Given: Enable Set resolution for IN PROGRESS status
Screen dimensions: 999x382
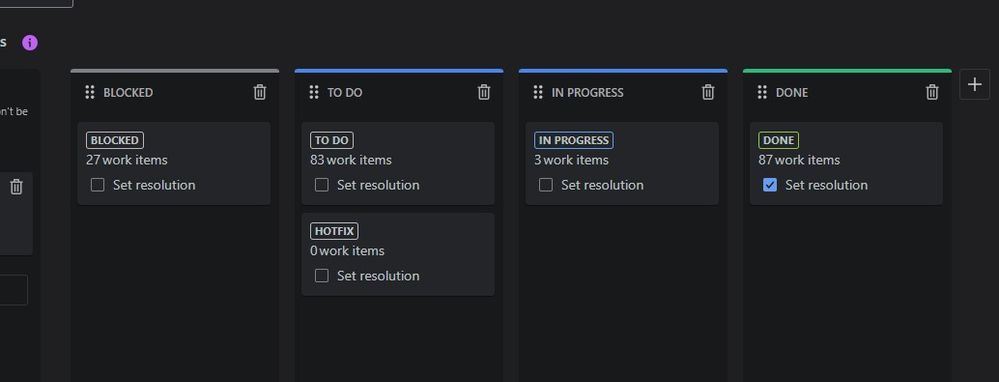Looking at the screenshot, I should click(x=545, y=185).
